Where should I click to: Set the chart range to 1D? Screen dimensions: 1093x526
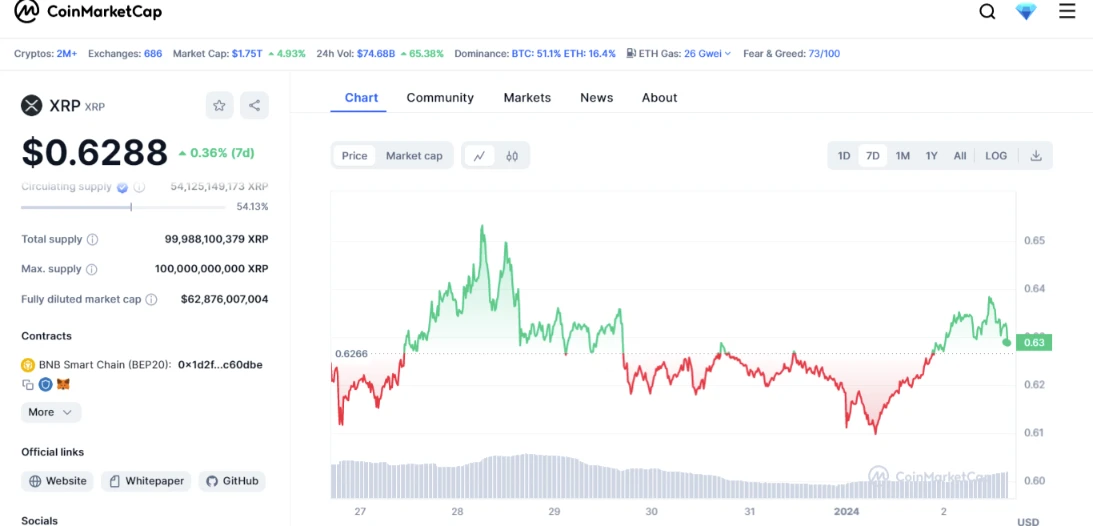point(843,156)
